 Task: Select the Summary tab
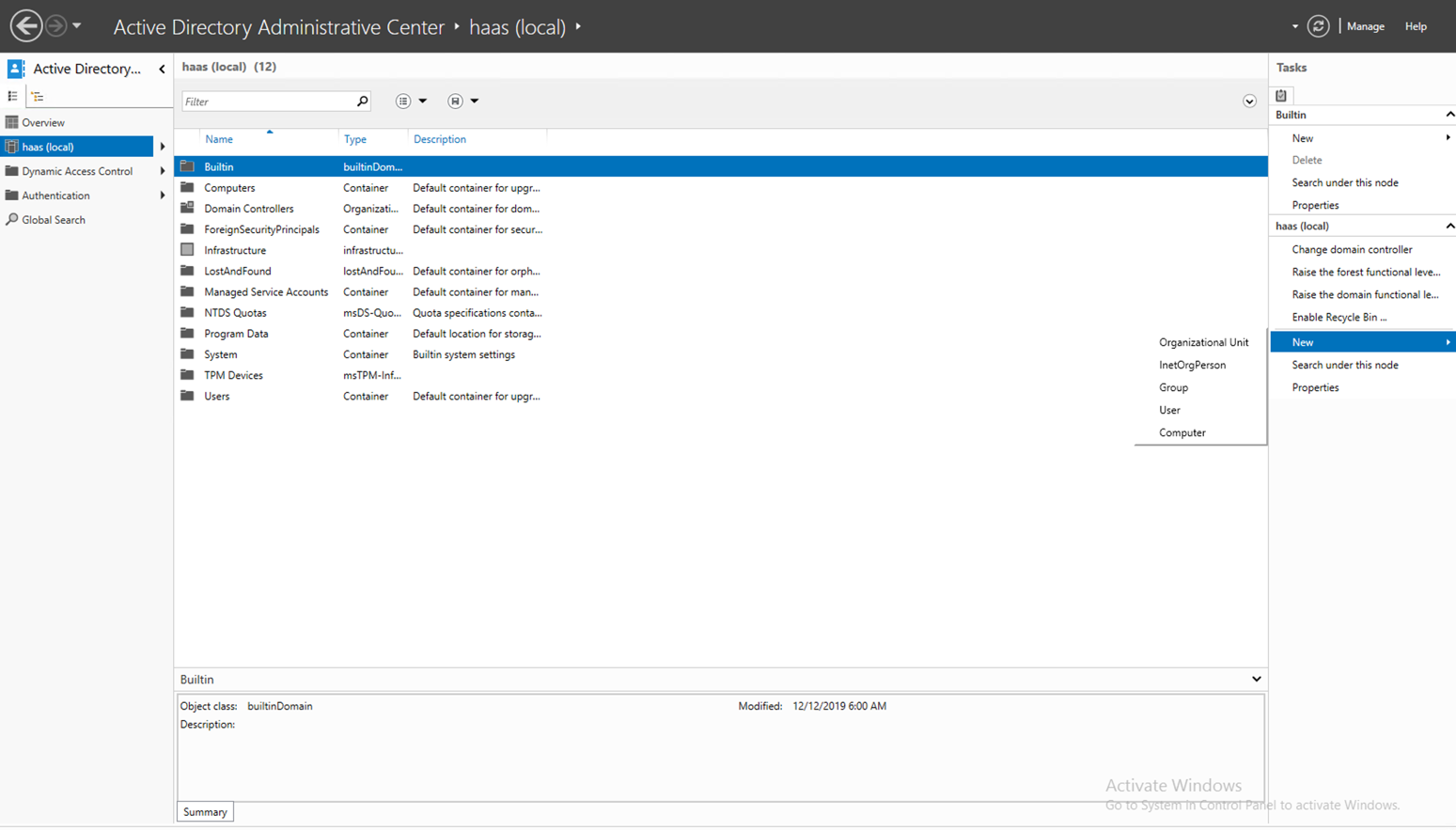(205, 812)
